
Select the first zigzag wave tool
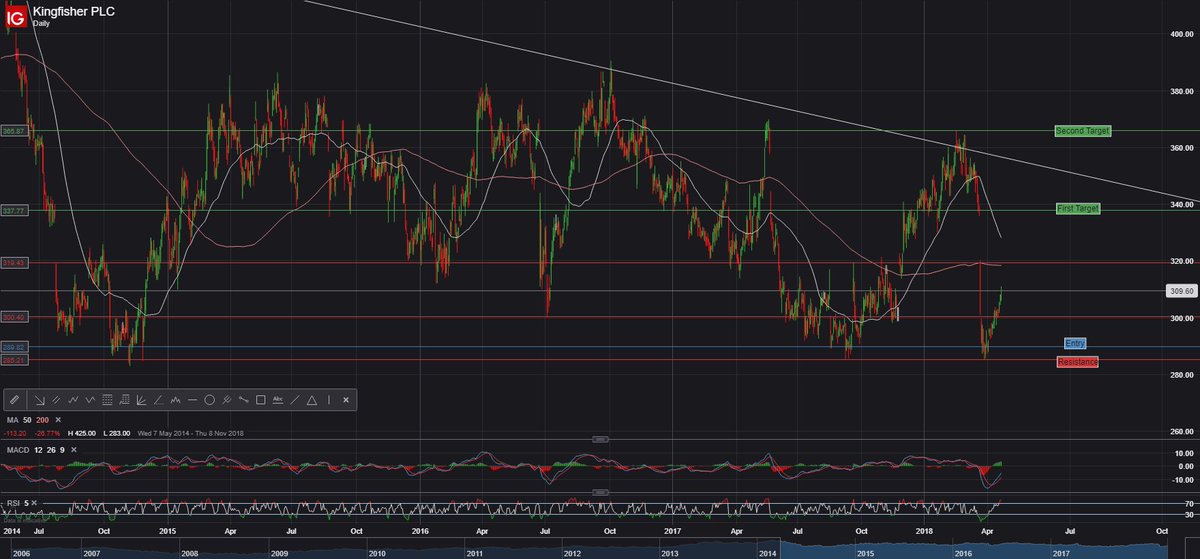click(x=73, y=400)
